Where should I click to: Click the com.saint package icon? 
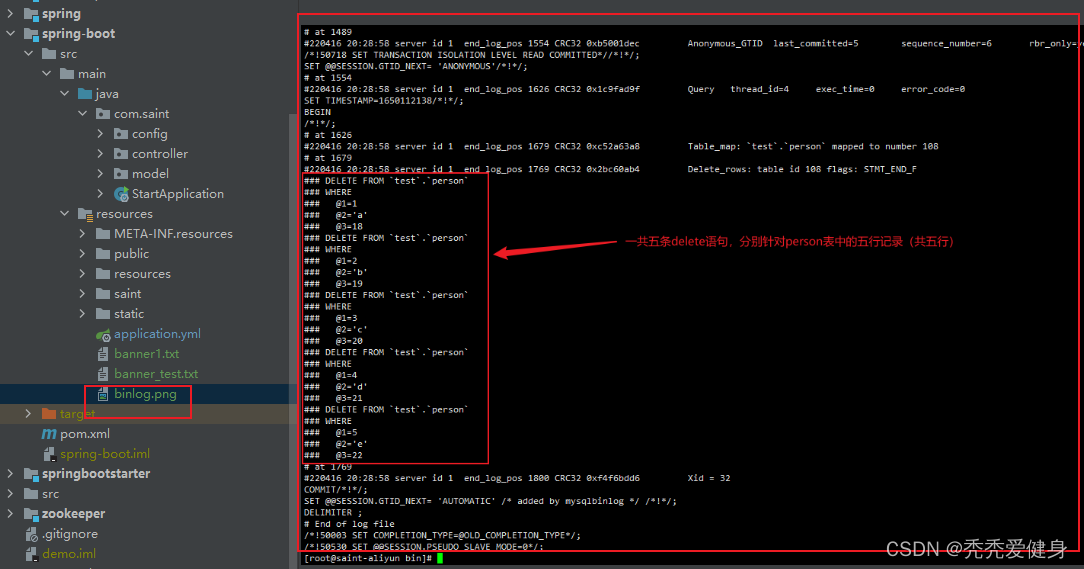click(x=103, y=113)
